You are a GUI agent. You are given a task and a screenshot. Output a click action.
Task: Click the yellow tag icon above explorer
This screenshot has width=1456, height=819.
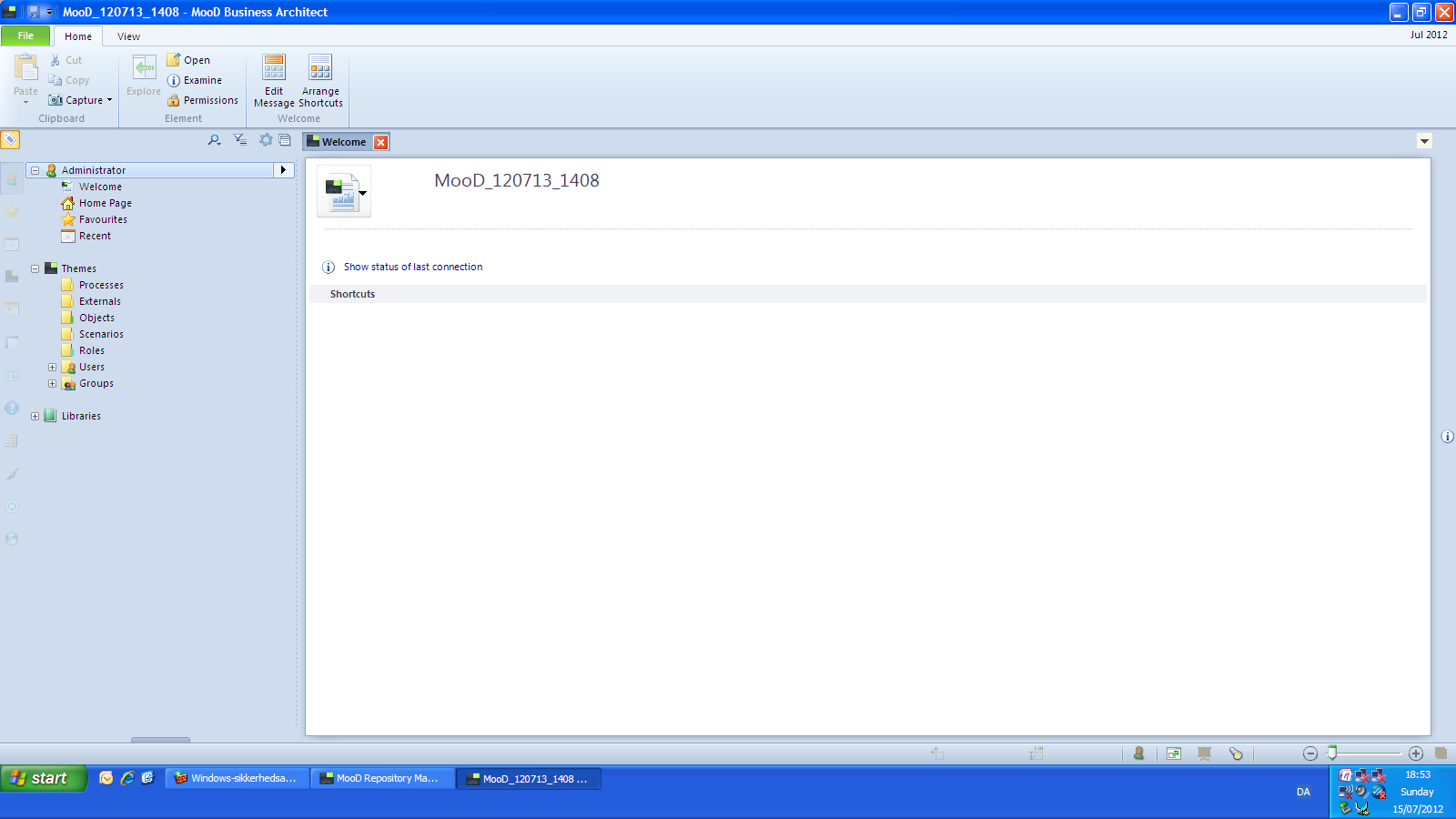(x=10, y=139)
